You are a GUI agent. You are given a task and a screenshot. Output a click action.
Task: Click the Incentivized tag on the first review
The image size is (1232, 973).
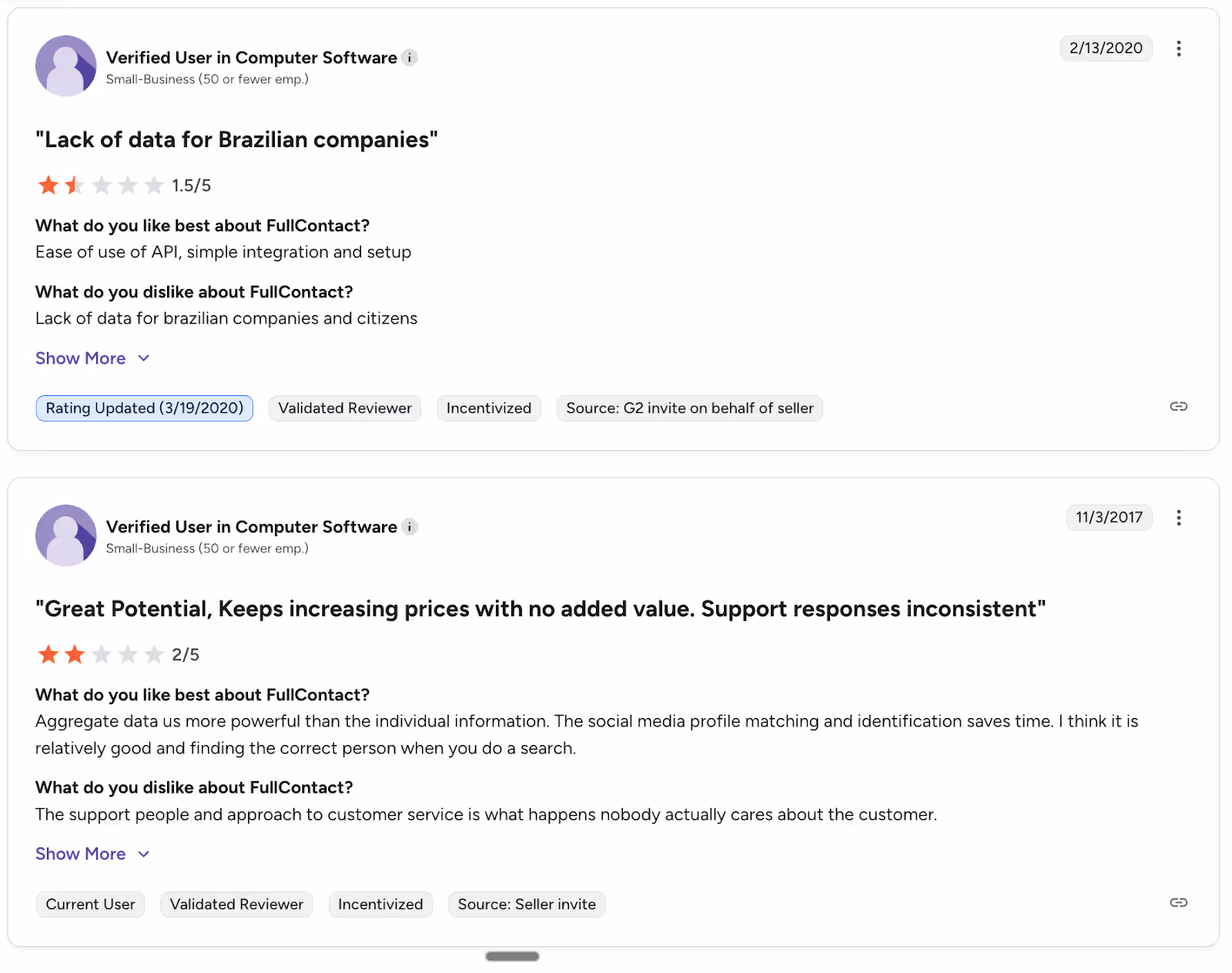coord(488,408)
